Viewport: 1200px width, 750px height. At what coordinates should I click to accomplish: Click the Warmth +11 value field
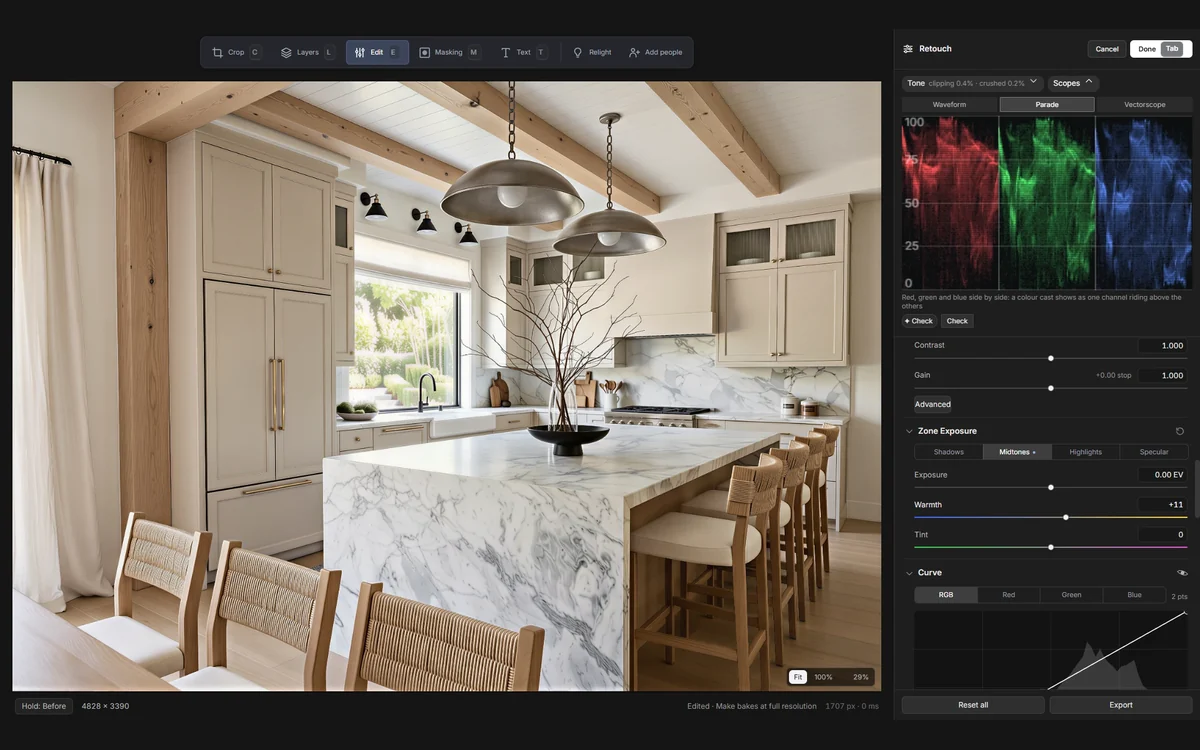(1163, 505)
